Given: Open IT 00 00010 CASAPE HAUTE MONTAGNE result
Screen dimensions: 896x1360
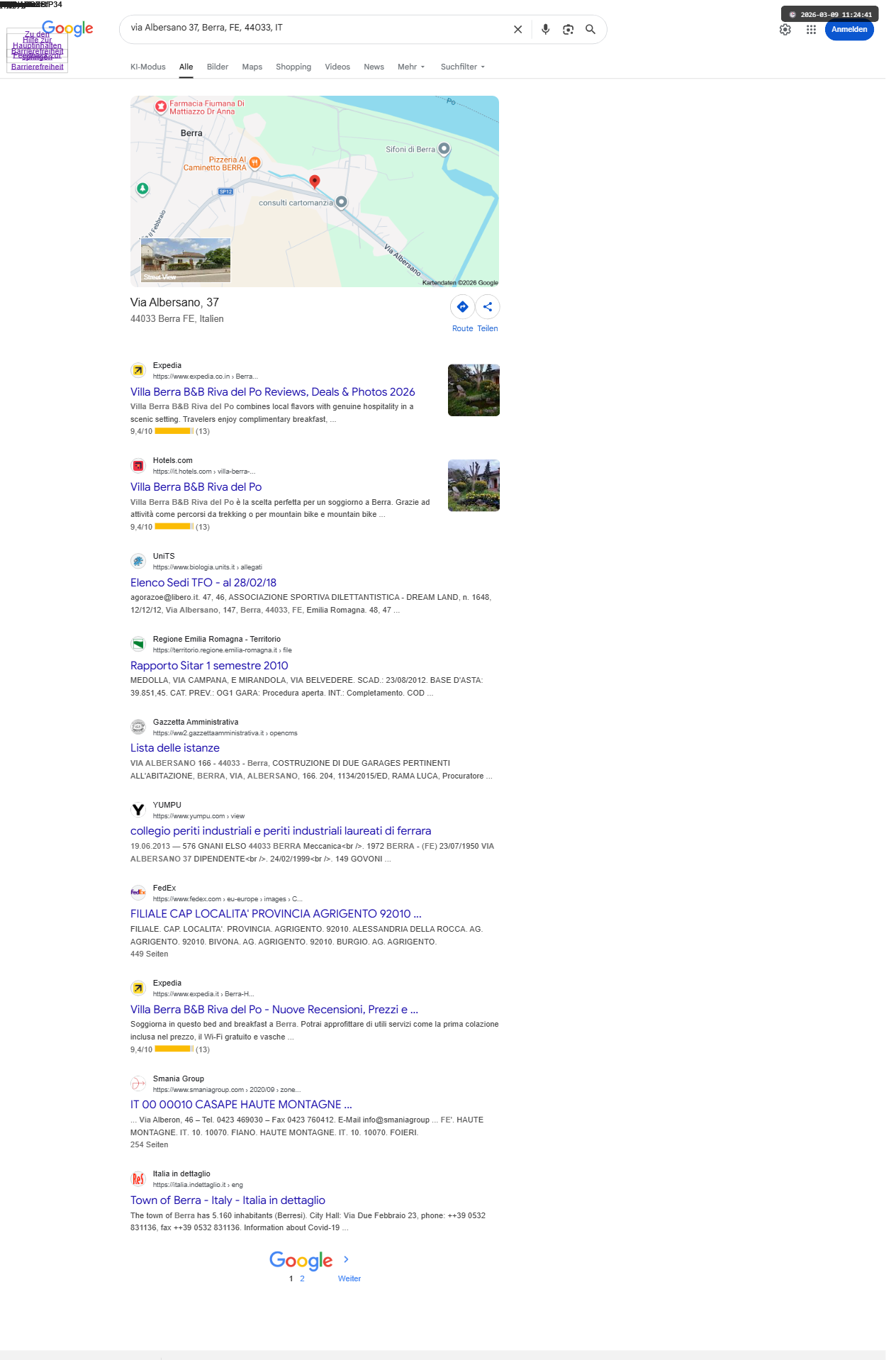Looking at the screenshot, I should click(241, 1105).
